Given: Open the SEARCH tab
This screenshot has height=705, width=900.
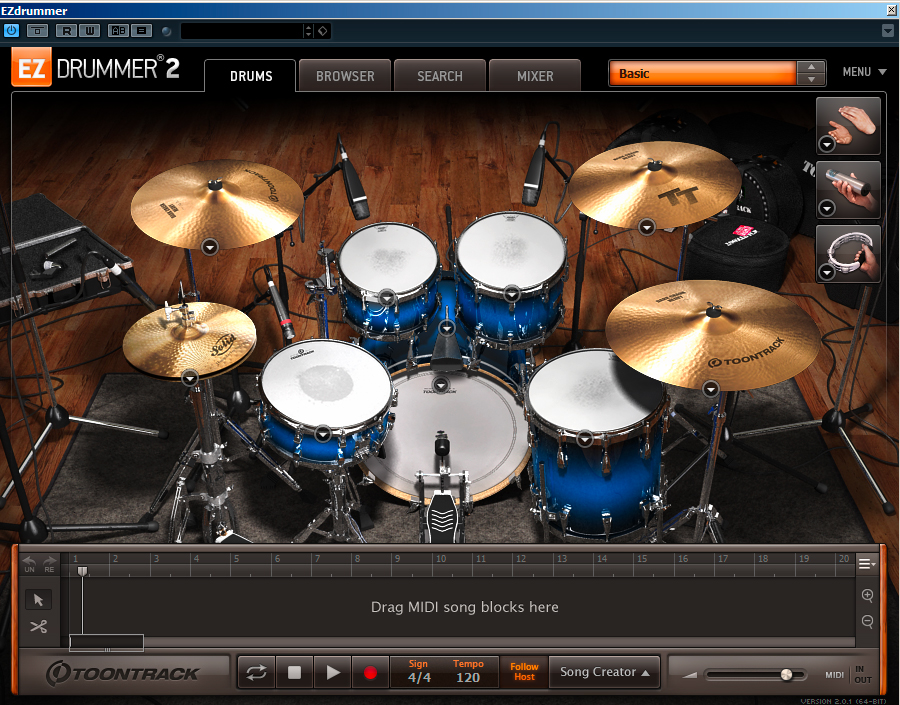Looking at the screenshot, I should (440, 76).
